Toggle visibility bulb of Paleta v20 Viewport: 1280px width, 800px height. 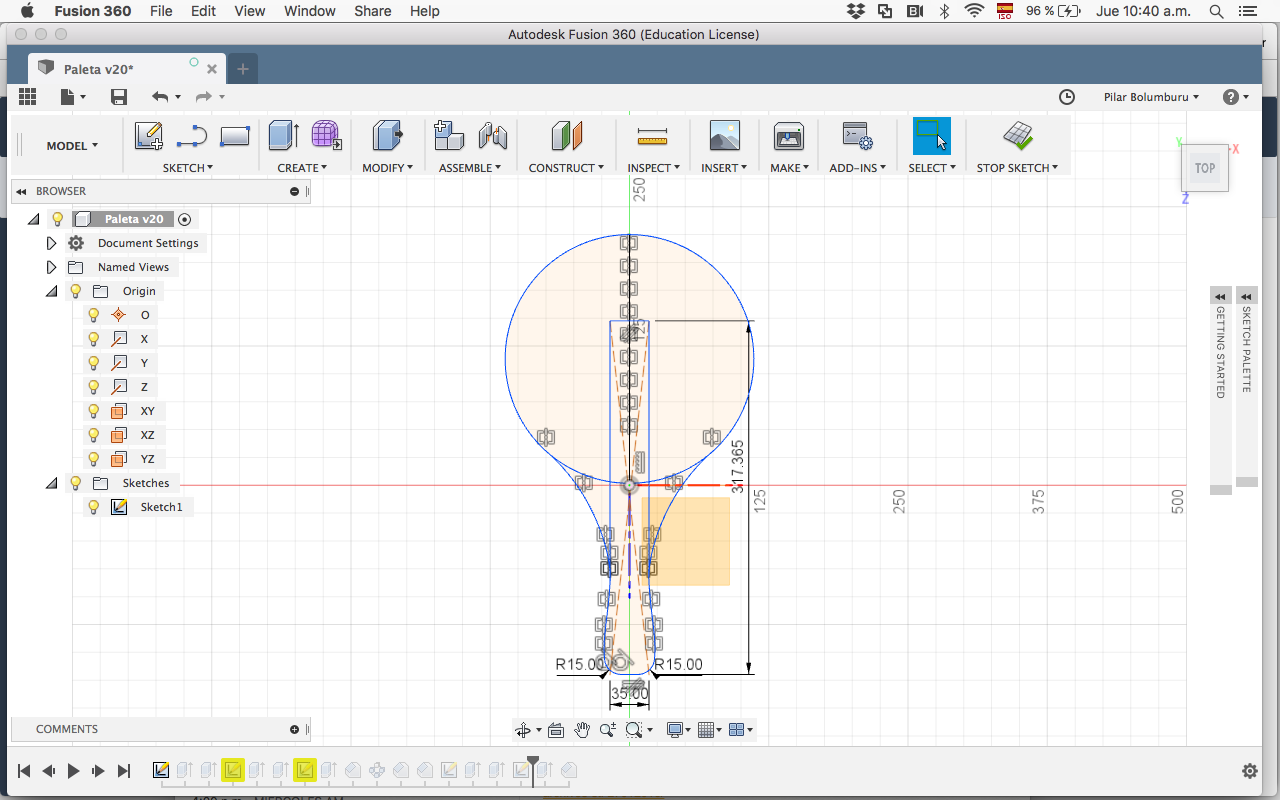(57, 219)
